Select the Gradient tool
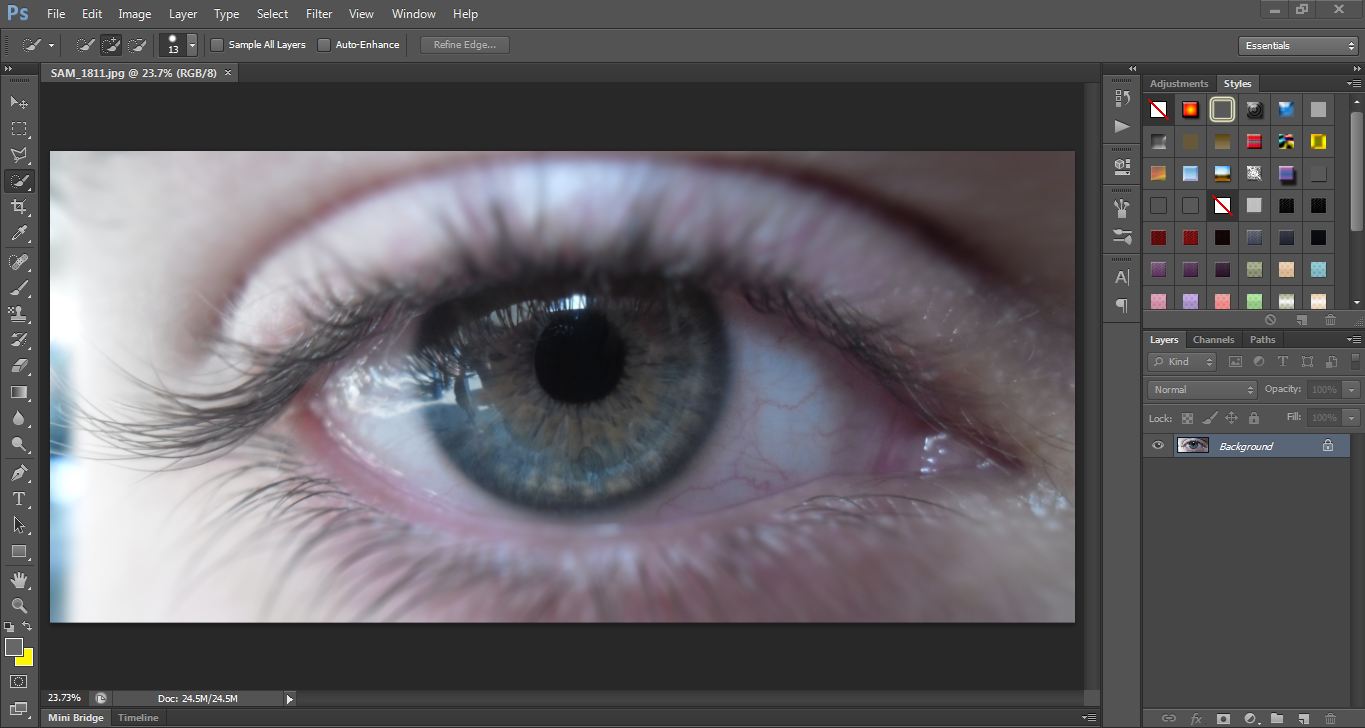Image resolution: width=1365 pixels, height=728 pixels. click(19, 392)
